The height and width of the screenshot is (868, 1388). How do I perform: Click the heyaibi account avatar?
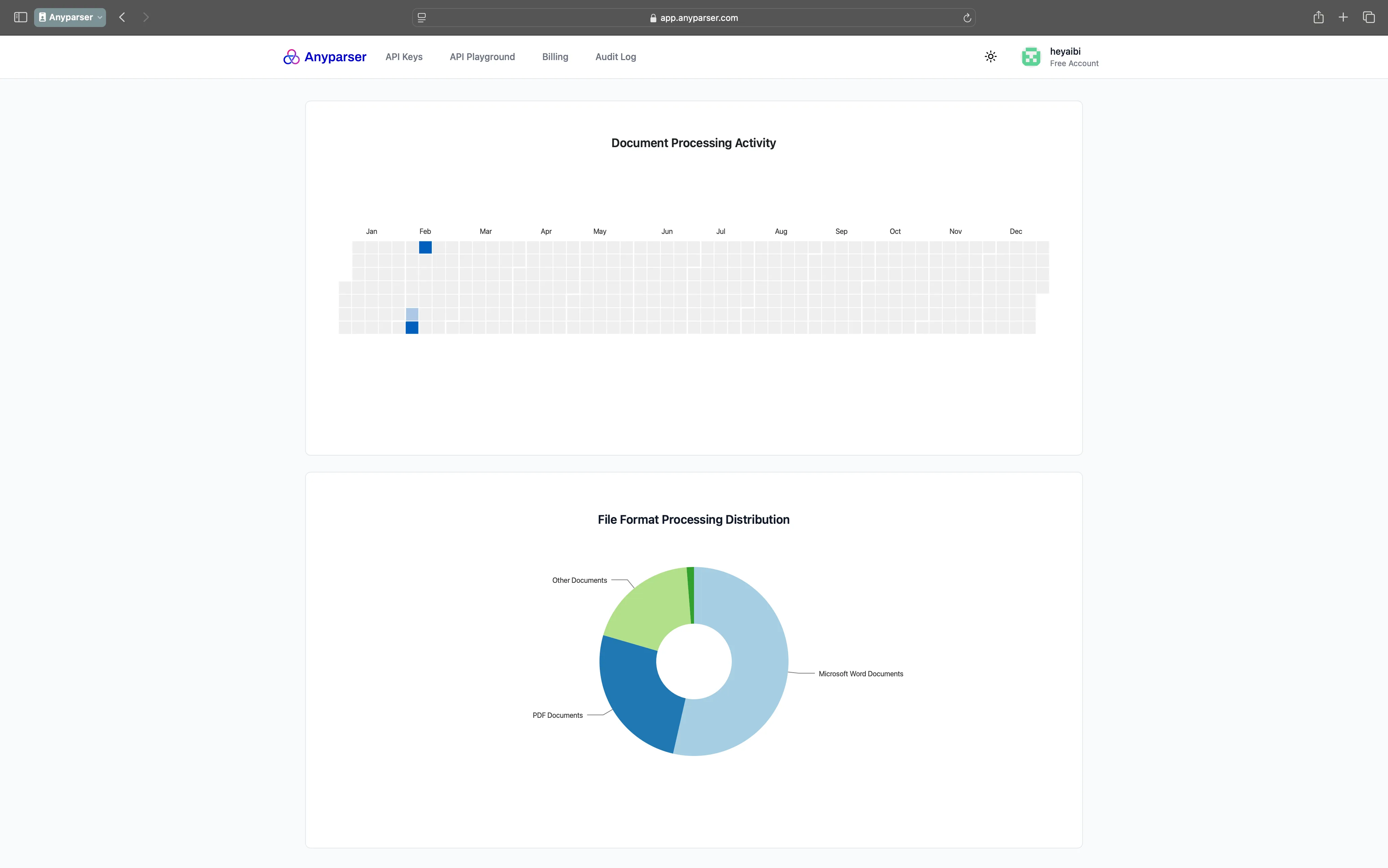(x=1031, y=56)
